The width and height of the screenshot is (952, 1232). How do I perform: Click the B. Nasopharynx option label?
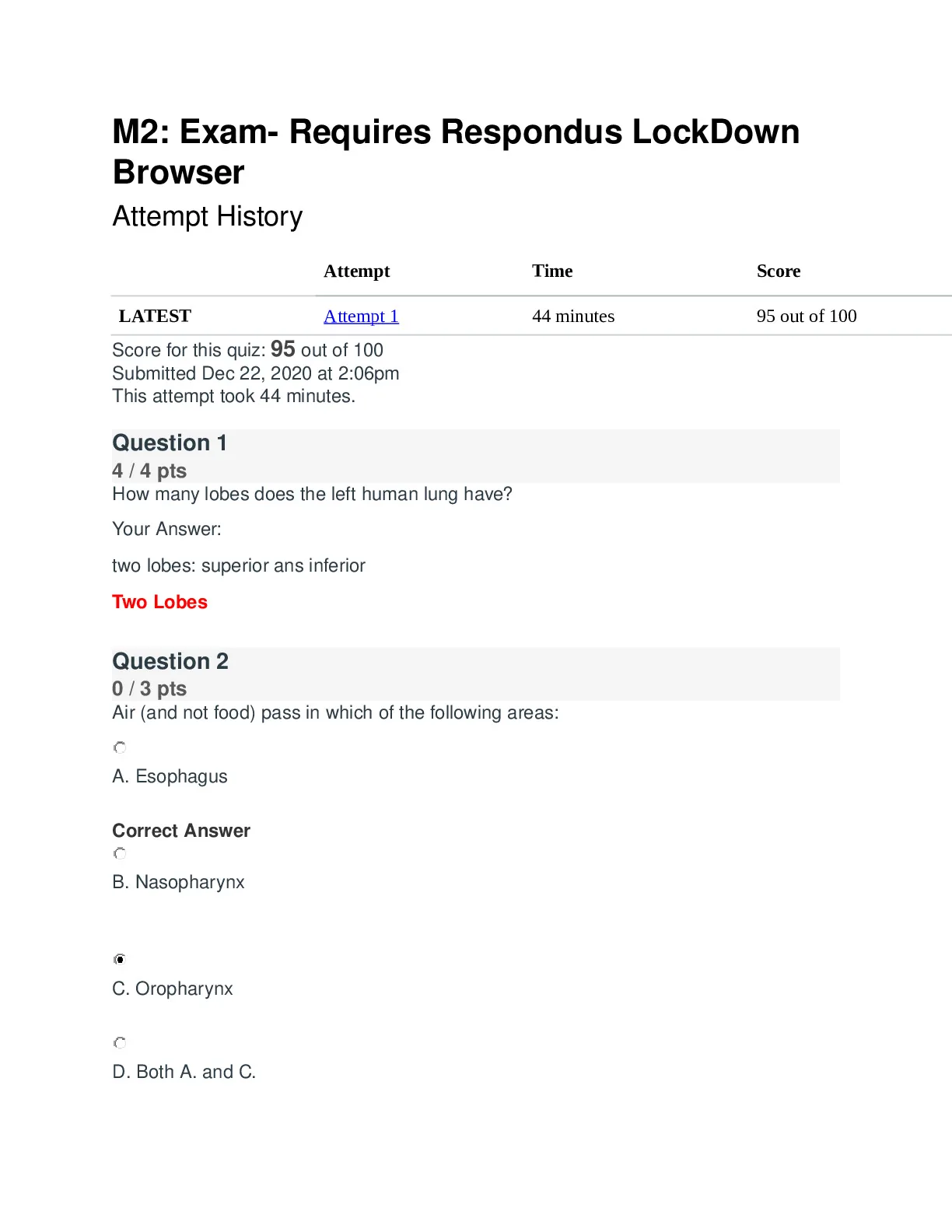[x=178, y=882]
